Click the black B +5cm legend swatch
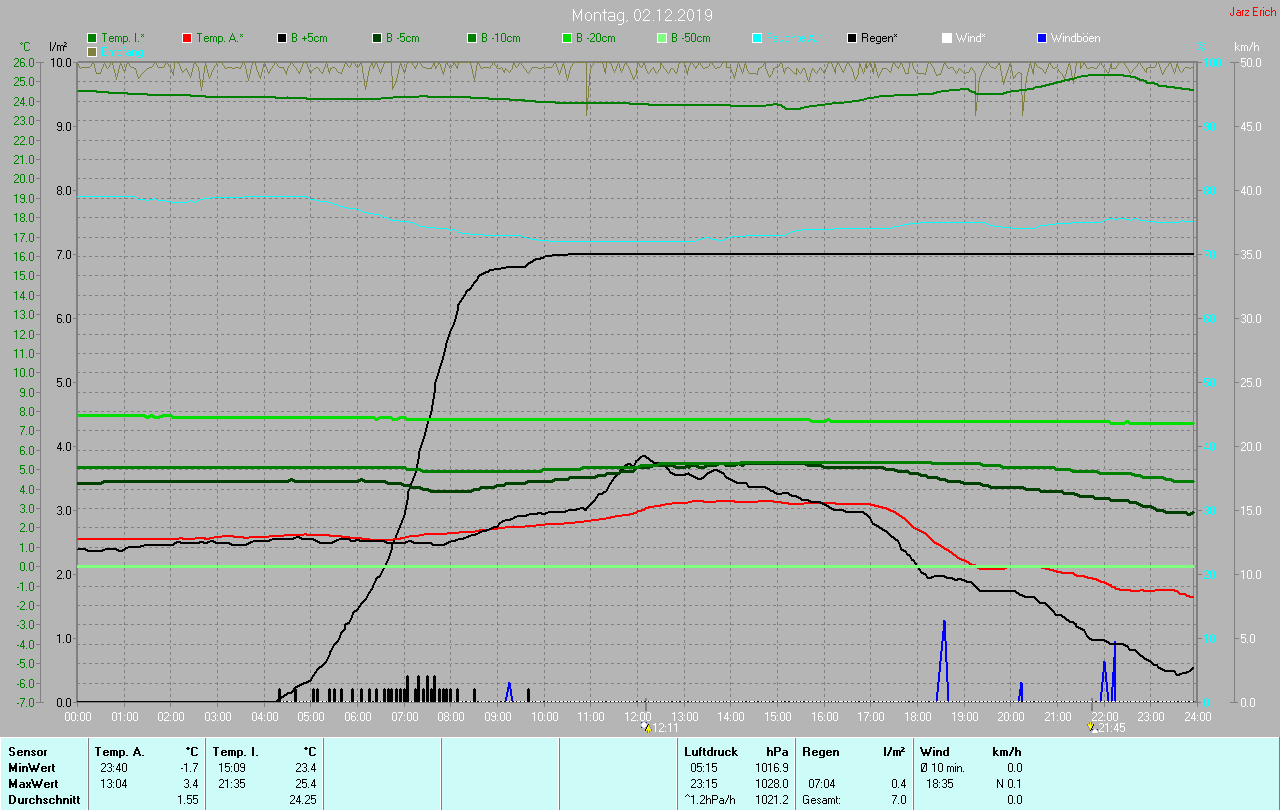 282,38
